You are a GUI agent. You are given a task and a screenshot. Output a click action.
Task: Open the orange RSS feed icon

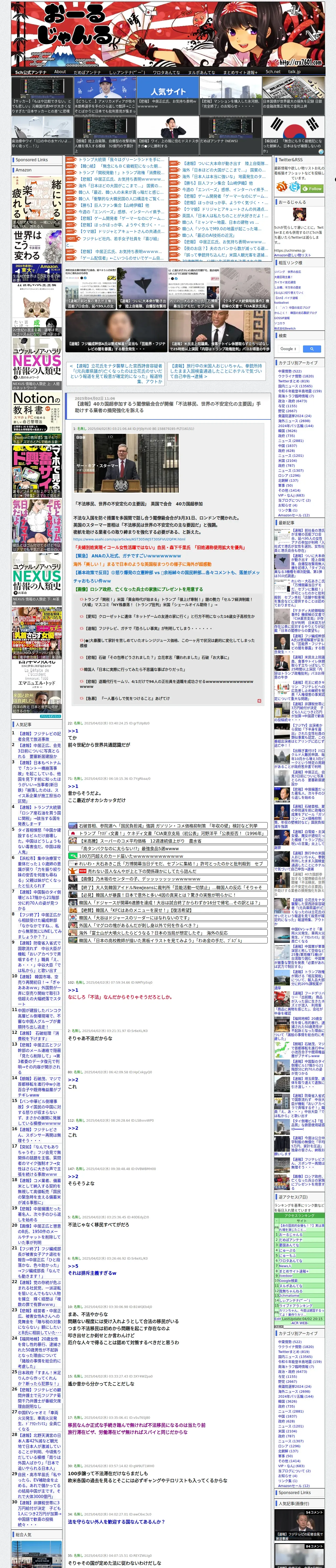[282, 186]
